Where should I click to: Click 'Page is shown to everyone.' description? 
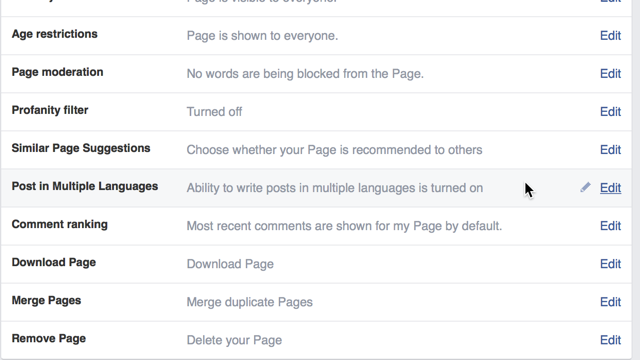tap(262, 36)
